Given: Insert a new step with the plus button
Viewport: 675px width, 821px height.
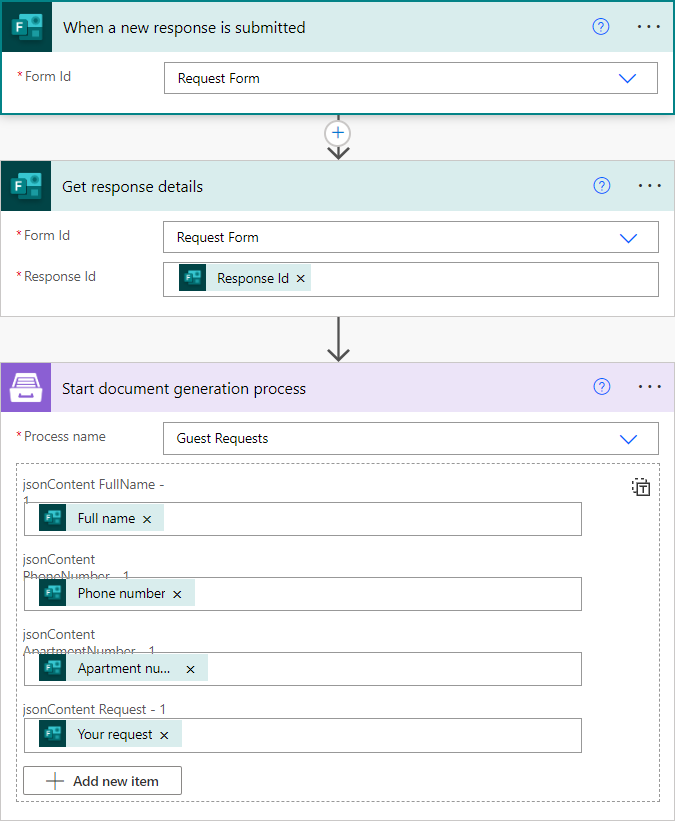Looking at the screenshot, I should [x=338, y=133].
